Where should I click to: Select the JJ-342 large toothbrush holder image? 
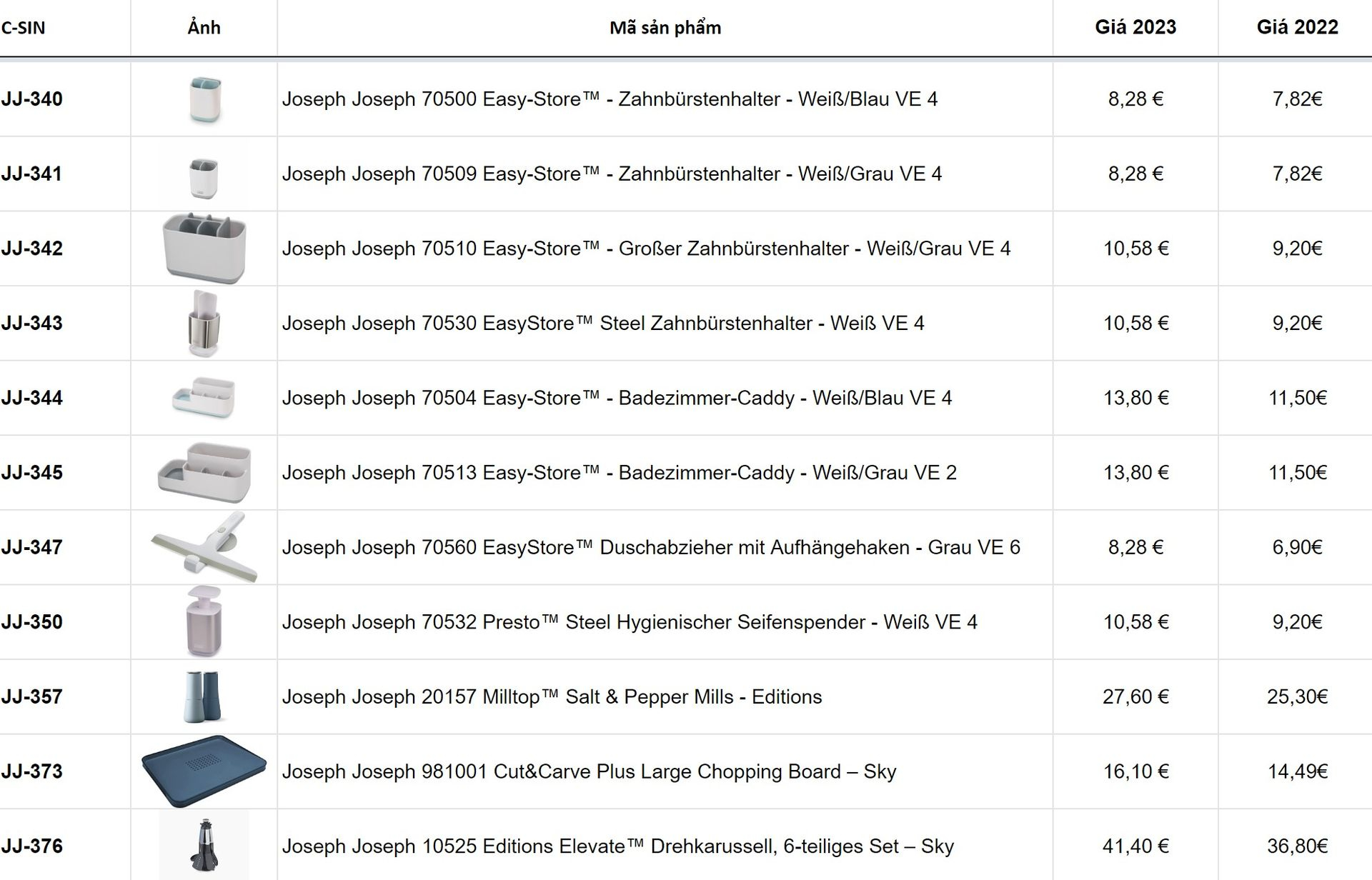(204, 248)
